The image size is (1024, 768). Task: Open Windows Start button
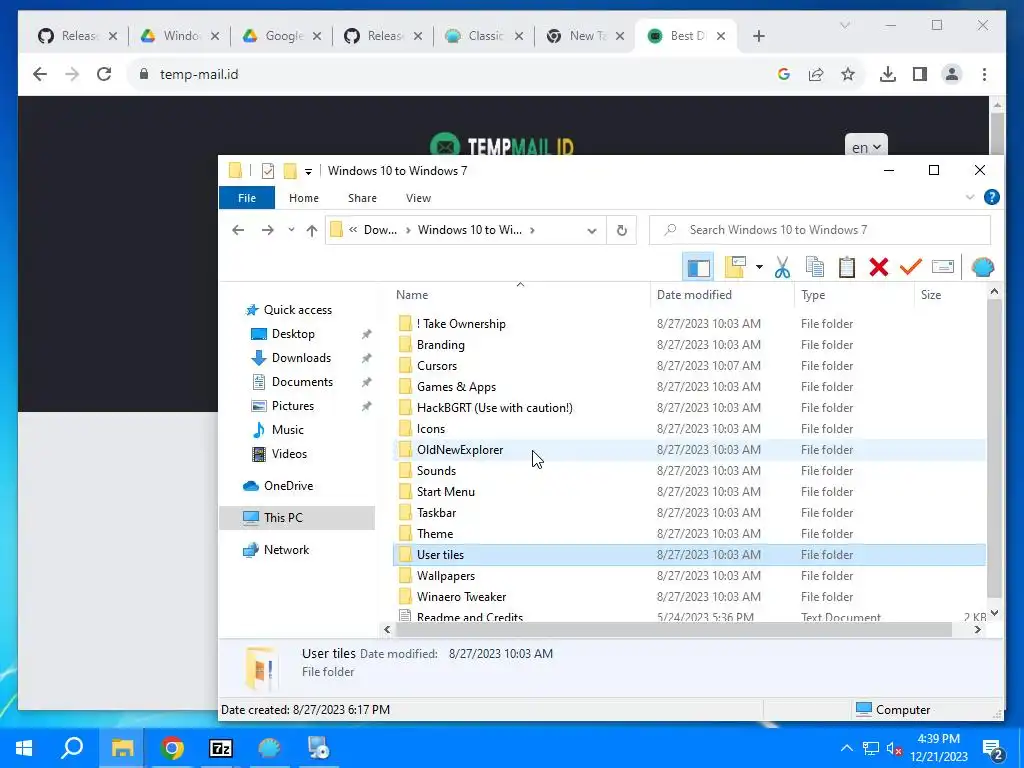pyautogui.click(x=24, y=748)
